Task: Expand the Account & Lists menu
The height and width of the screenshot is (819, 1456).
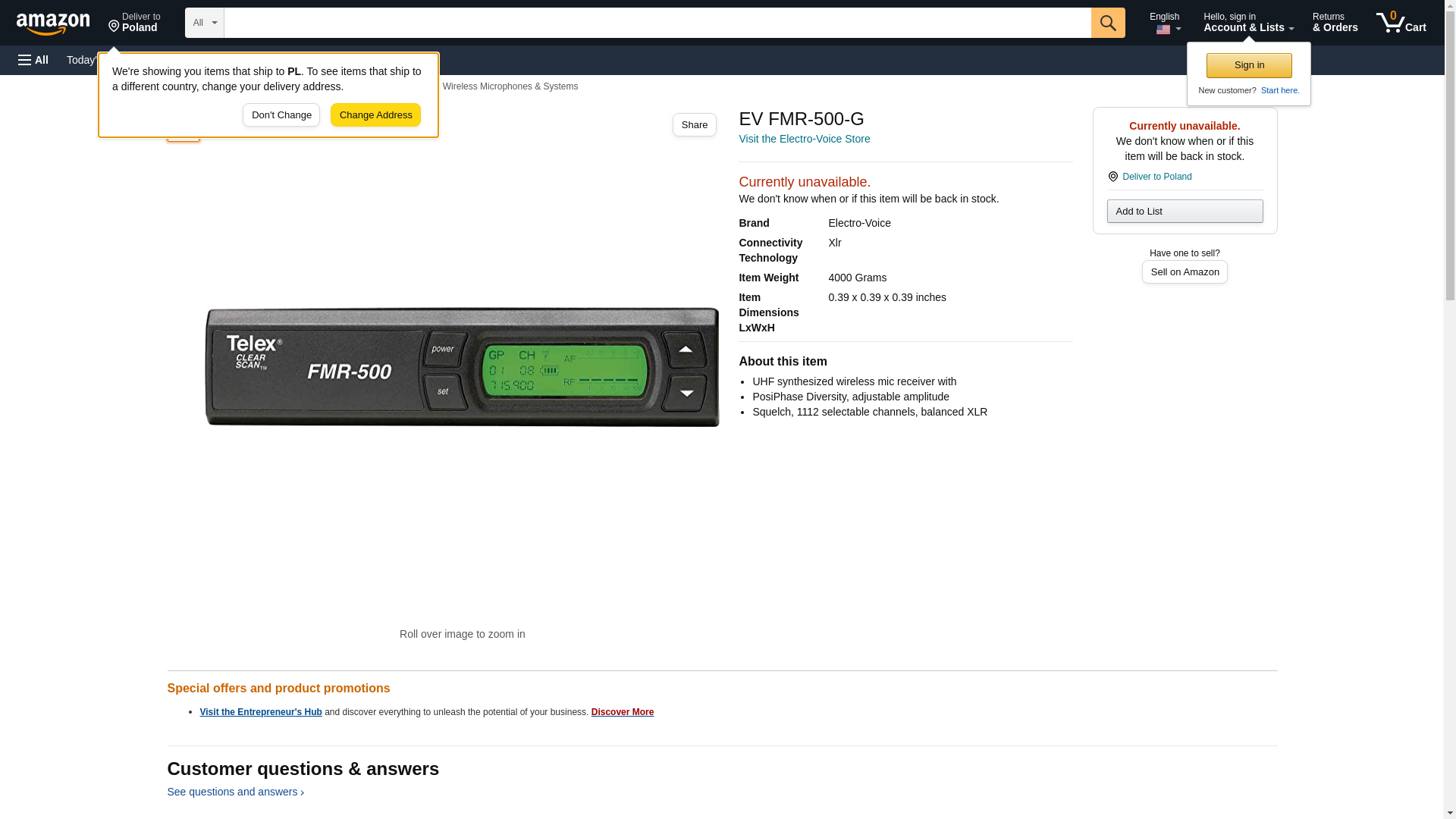Action: 1248,23
